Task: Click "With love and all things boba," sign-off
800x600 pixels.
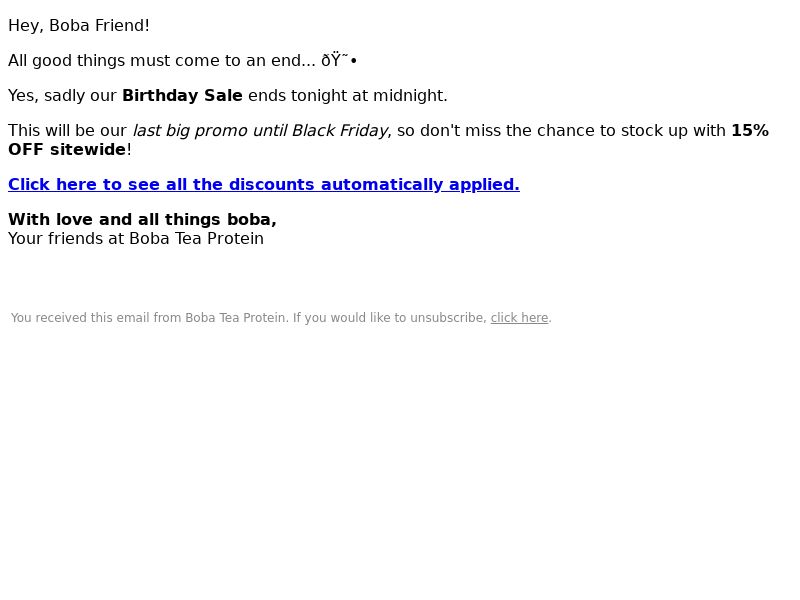Action: point(142,220)
